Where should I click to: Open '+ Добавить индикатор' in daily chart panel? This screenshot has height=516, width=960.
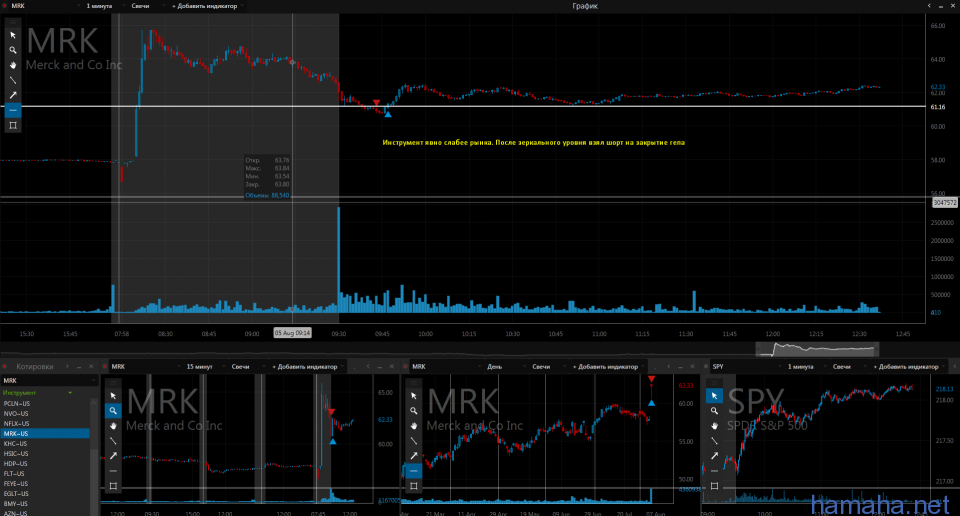609,367
